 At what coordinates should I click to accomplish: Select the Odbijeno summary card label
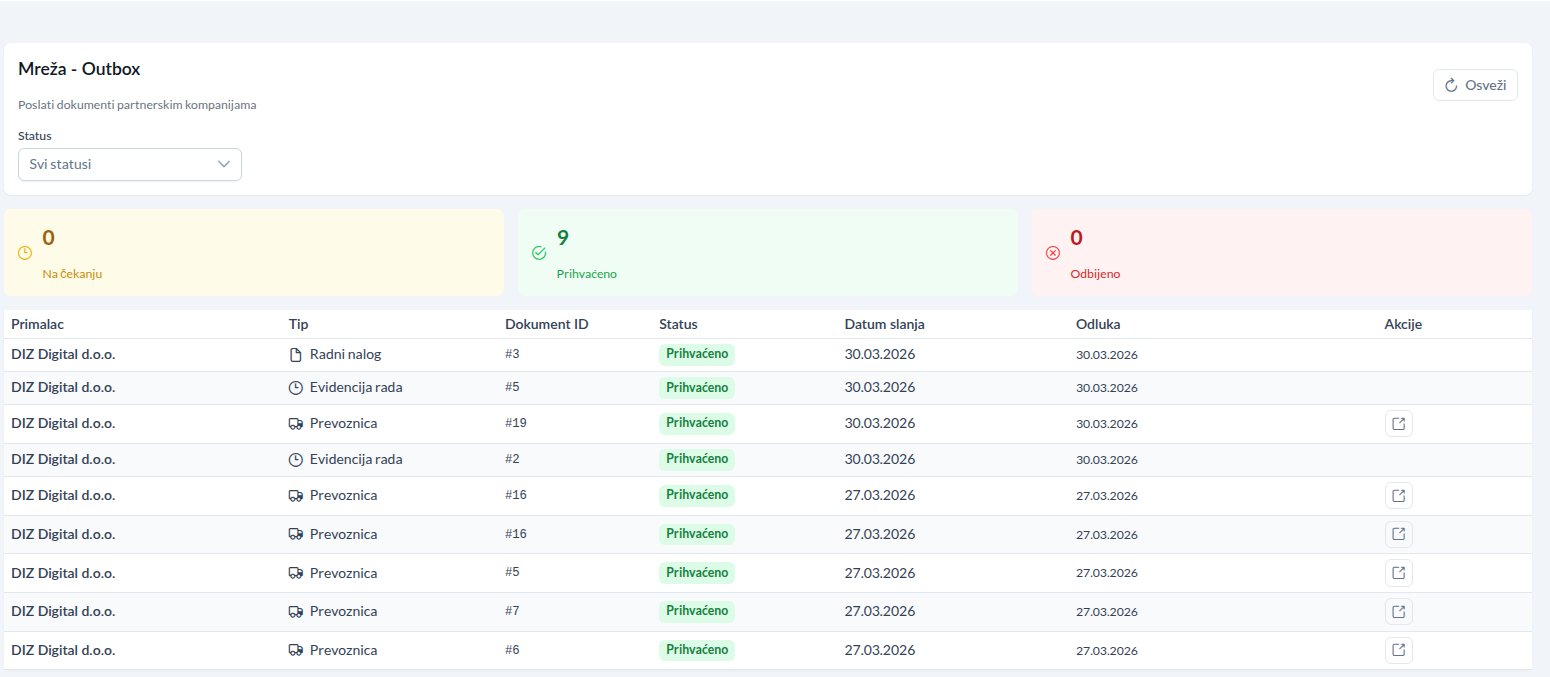[1095, 274]
